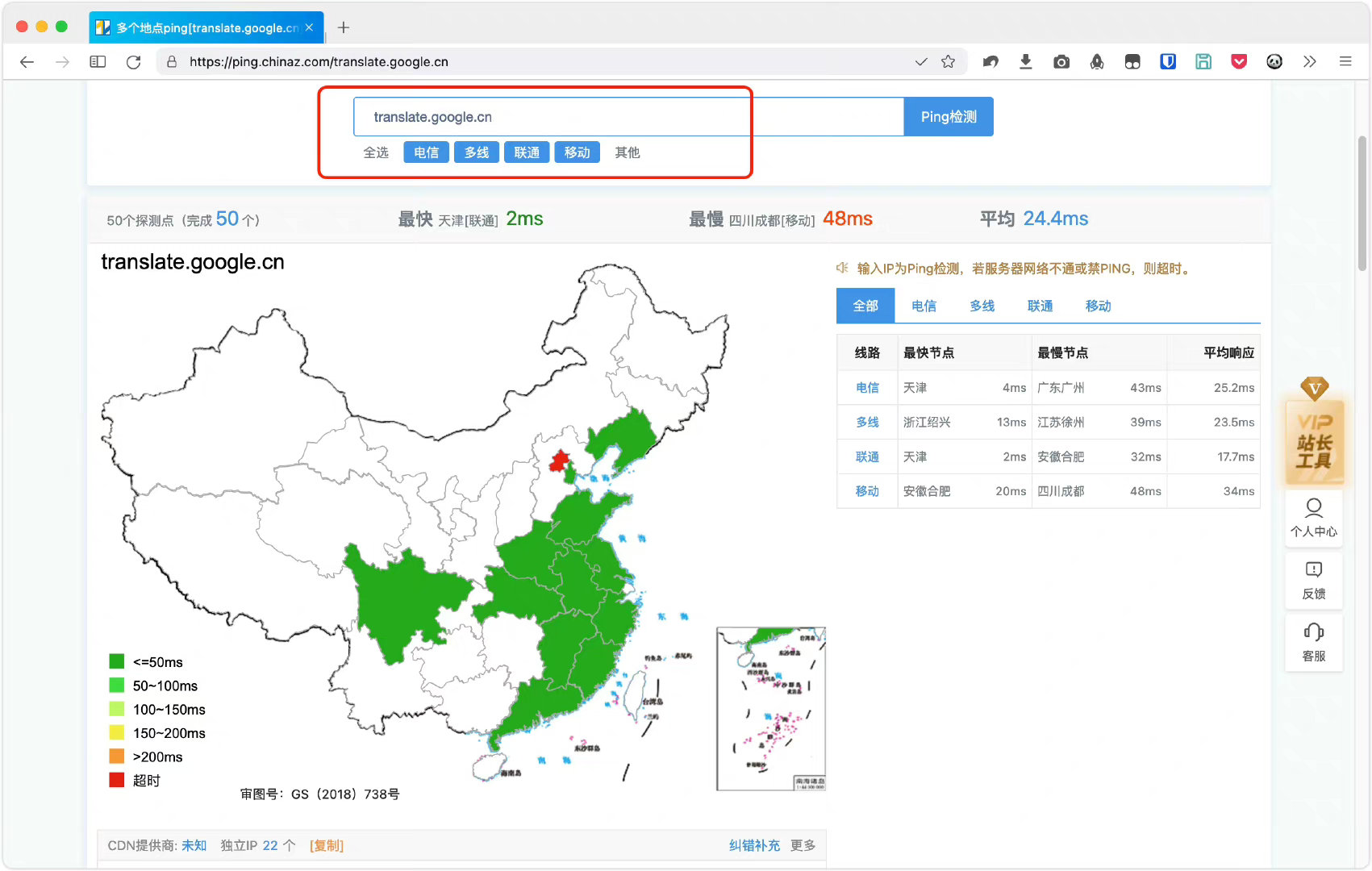Expand the toolbar overflow chevron
1372x871 pixels.
coord(1310,61)
